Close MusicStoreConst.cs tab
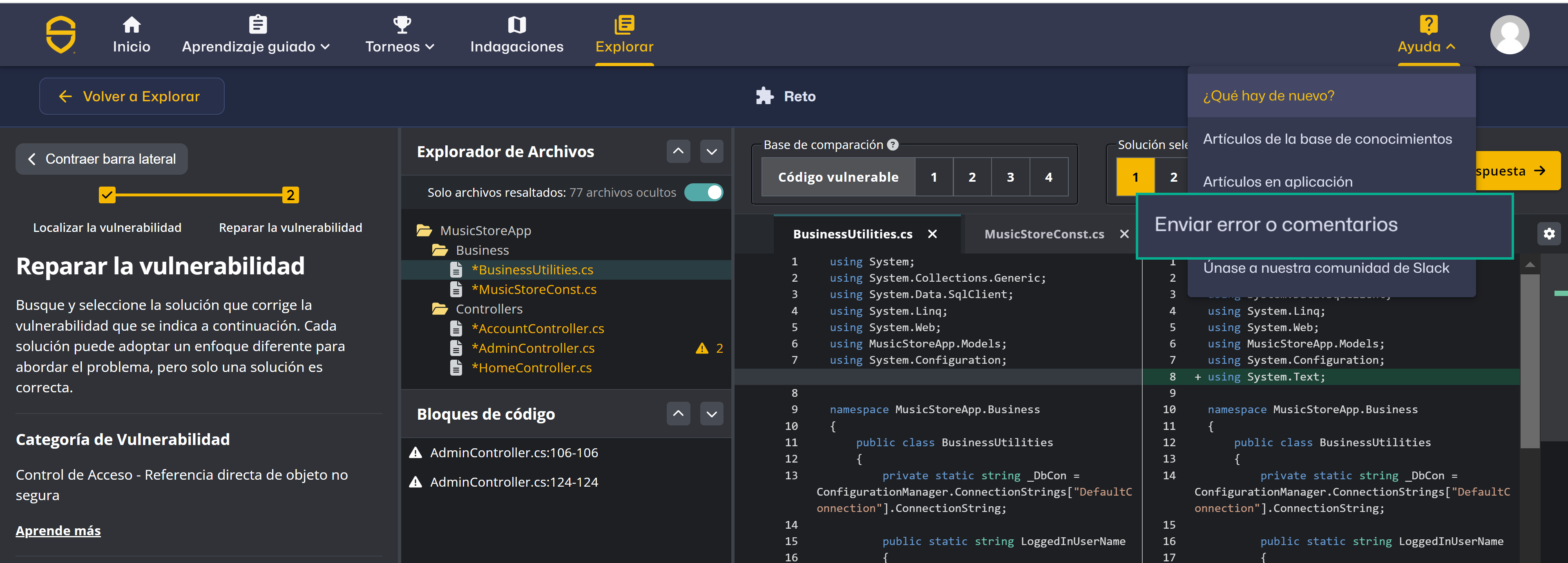The width and height of the screenshot is (1568, 563). (x=1124, y=234)
